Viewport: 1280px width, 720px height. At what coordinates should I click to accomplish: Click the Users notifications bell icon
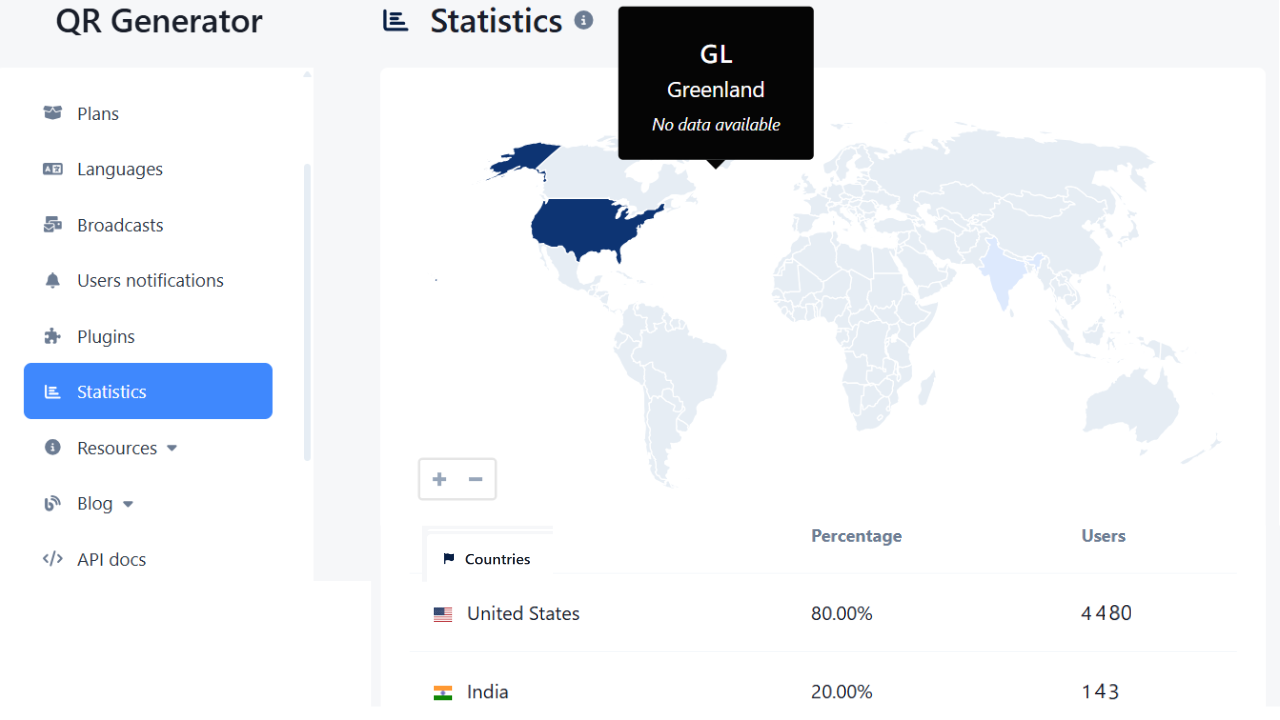coord(52,280)
